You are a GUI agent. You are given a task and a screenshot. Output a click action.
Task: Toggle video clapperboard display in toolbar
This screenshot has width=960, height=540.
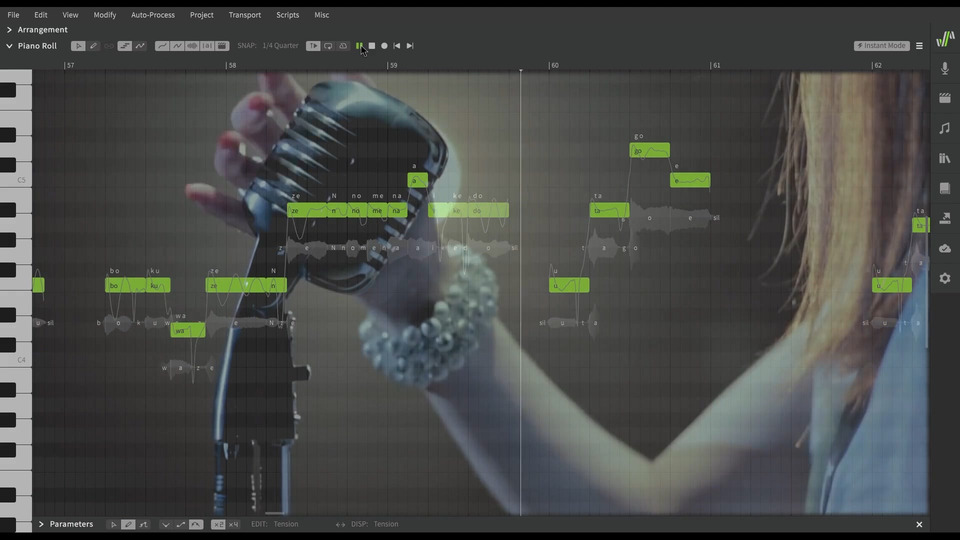(x=222, y=46)
